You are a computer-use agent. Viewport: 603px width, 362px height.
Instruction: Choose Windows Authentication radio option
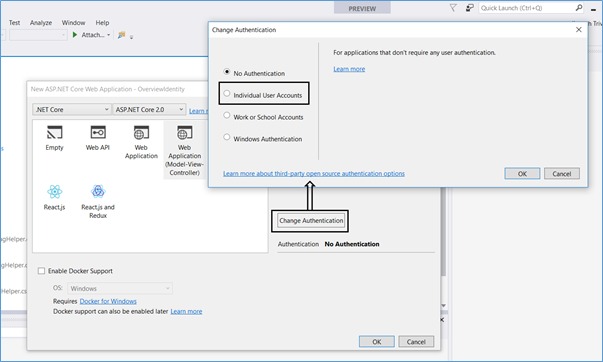coord(227,137)
